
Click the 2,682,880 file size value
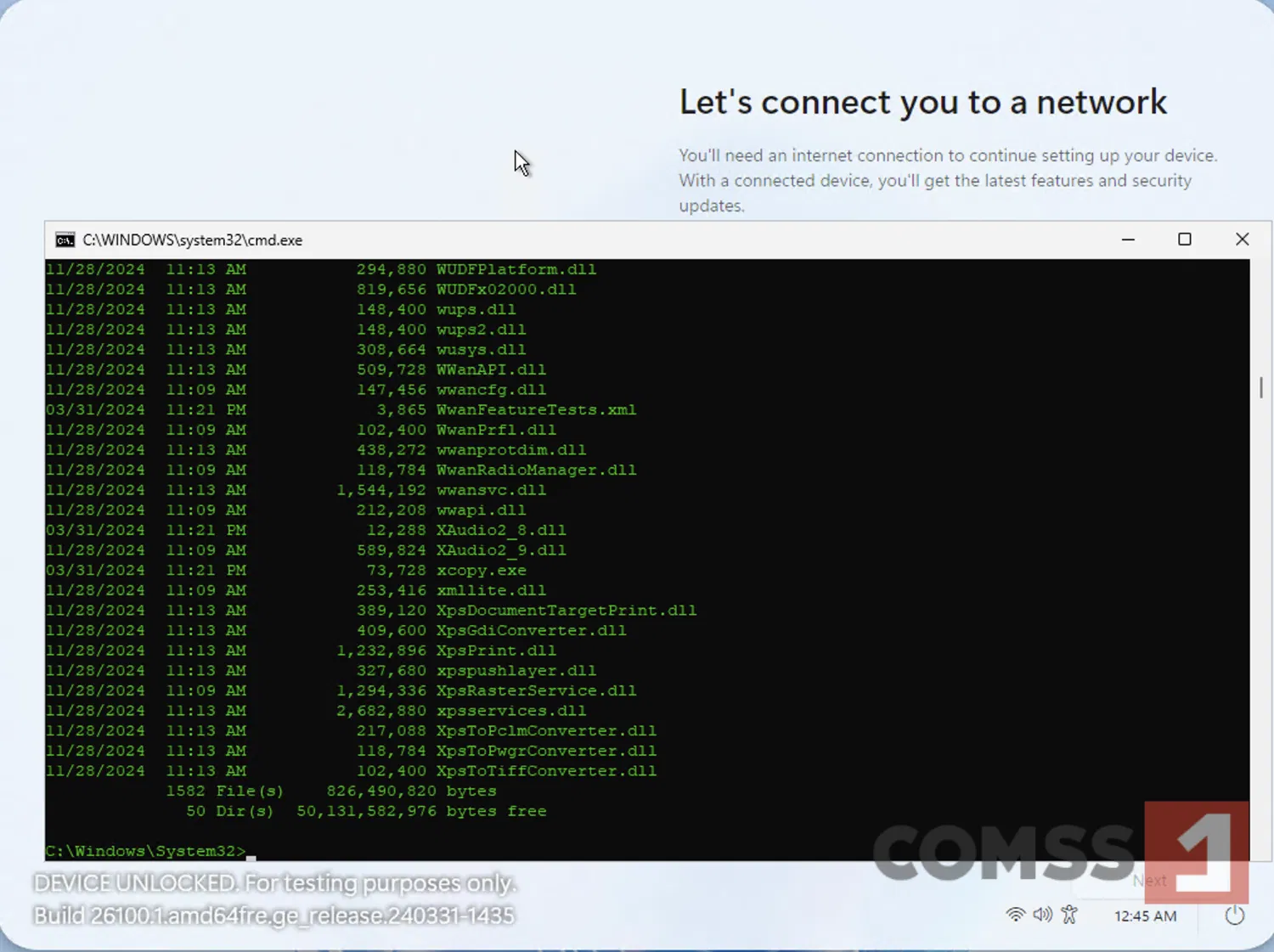click(381, 711)
